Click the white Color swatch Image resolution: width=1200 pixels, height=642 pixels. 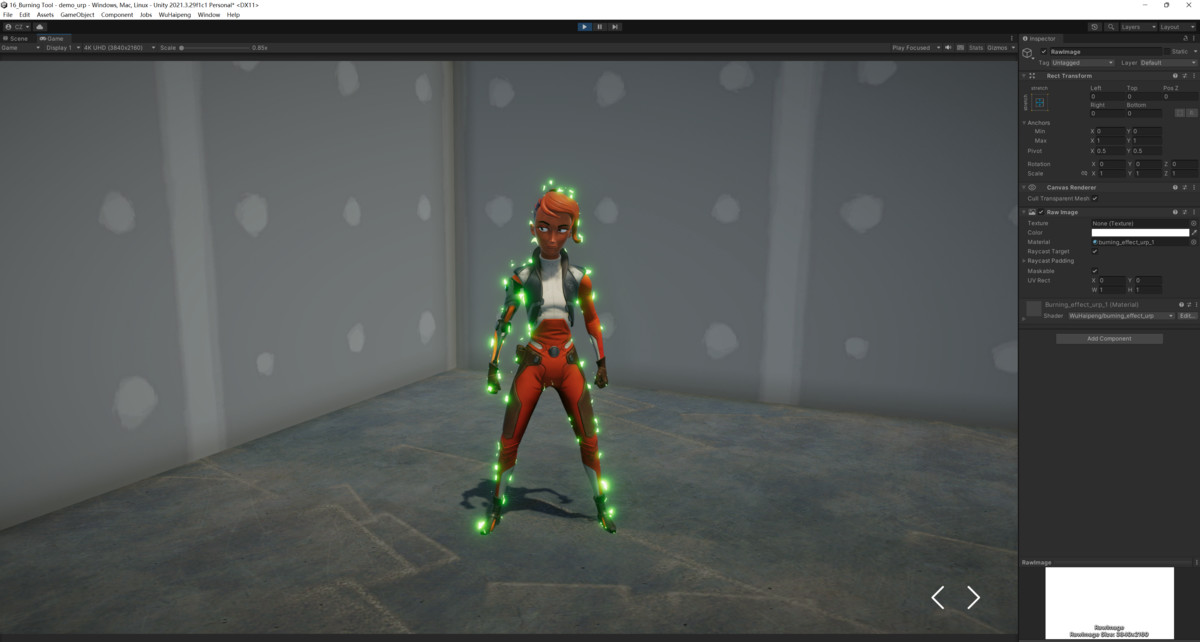1139,232
